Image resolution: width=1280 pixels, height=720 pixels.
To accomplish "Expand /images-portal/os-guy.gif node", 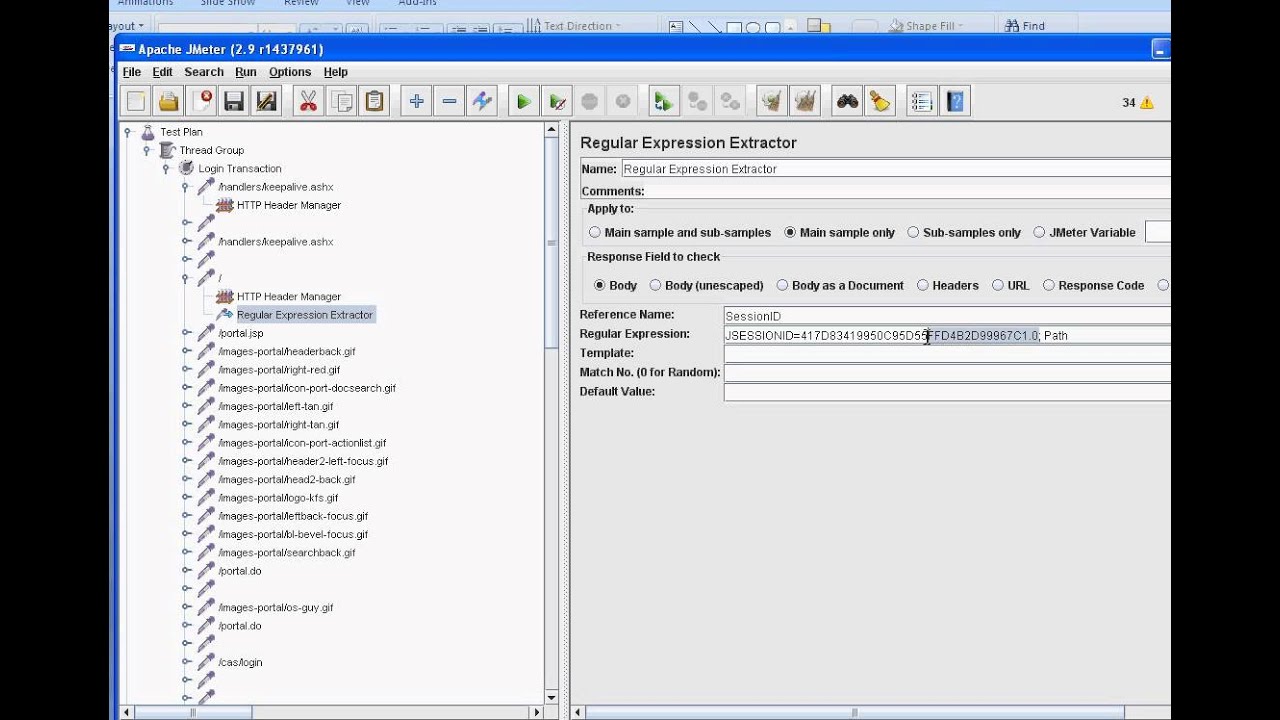I will point(186,607).
